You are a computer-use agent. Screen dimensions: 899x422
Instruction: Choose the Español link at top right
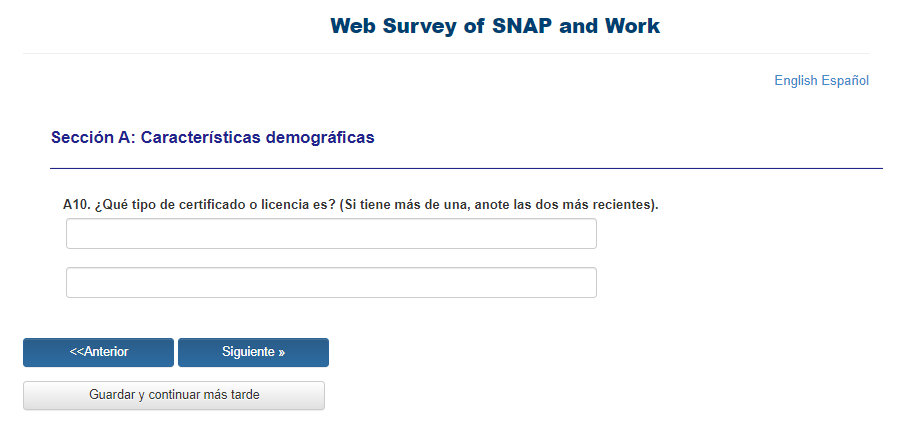click(x=845, y=80)
